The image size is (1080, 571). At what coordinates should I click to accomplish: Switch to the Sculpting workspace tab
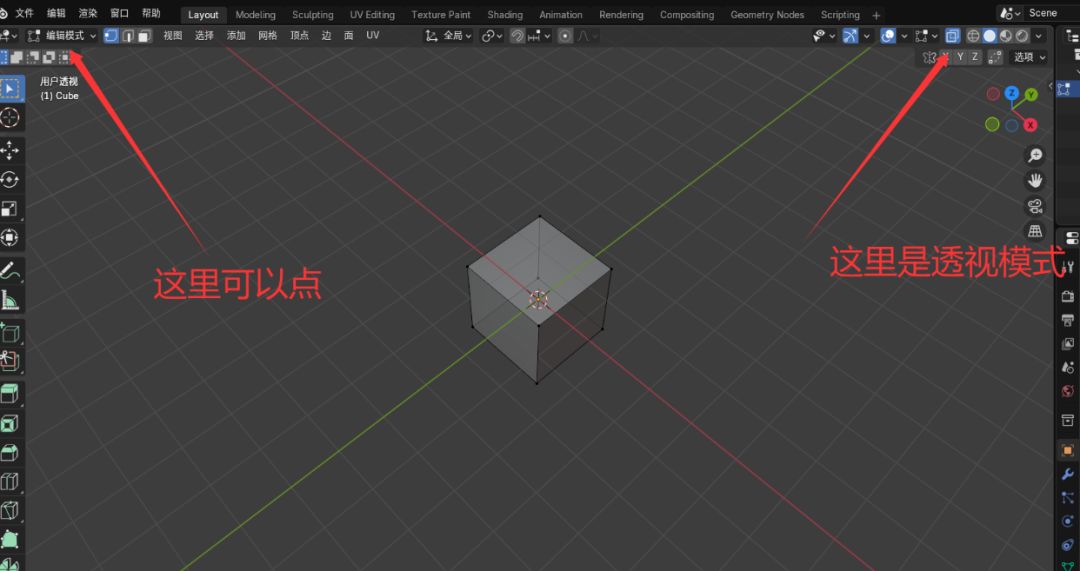(312, 15)
